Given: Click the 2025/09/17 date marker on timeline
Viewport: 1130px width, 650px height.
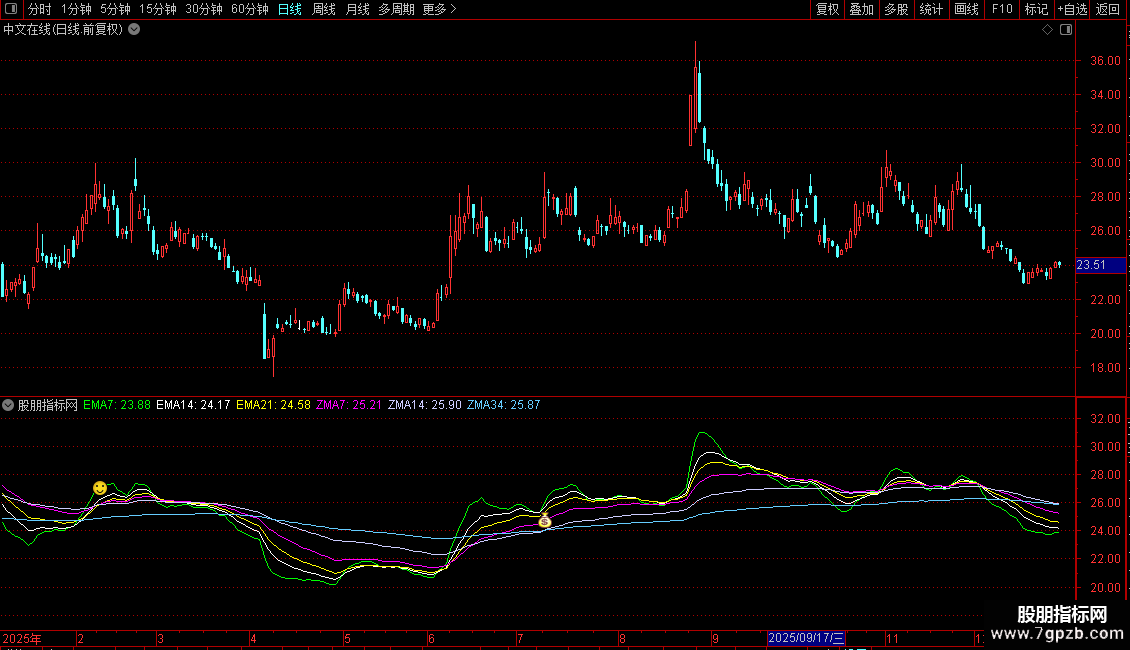Looking at the screenshot, I should coord(806,638).
